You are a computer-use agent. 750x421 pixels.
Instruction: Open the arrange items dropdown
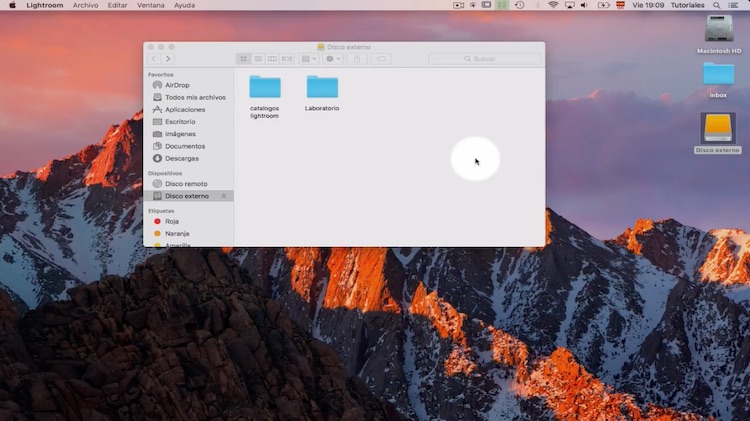tap(309, 59)
